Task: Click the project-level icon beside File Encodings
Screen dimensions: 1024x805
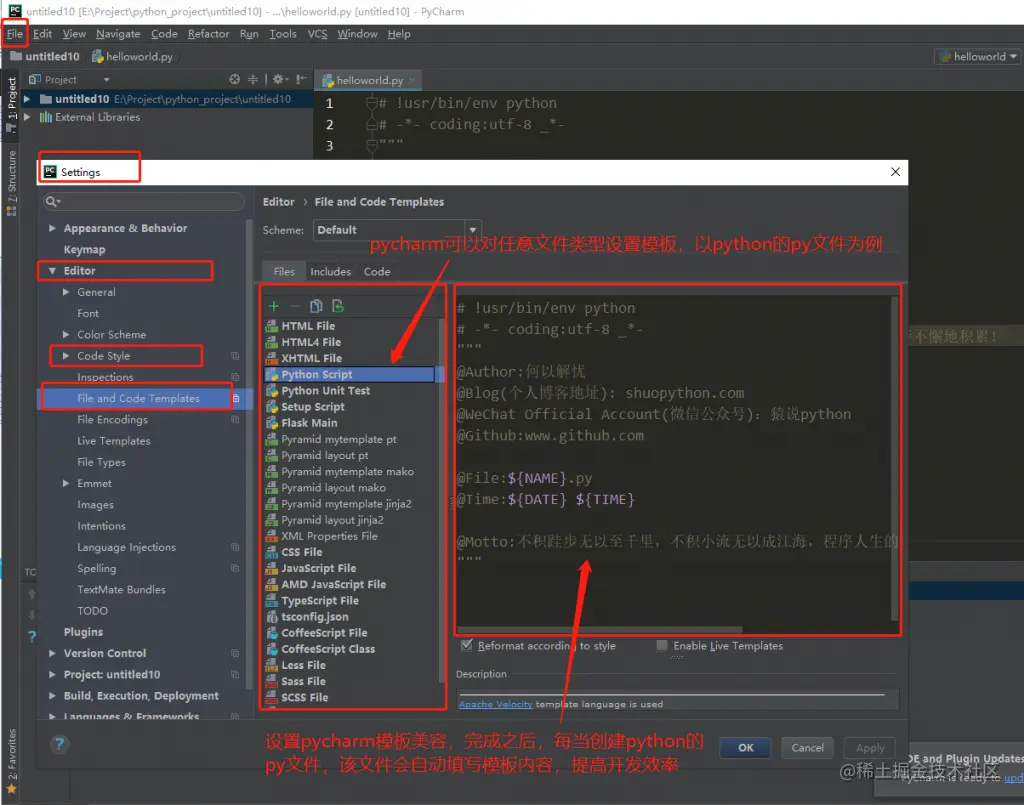Action: tap(235, 419)
